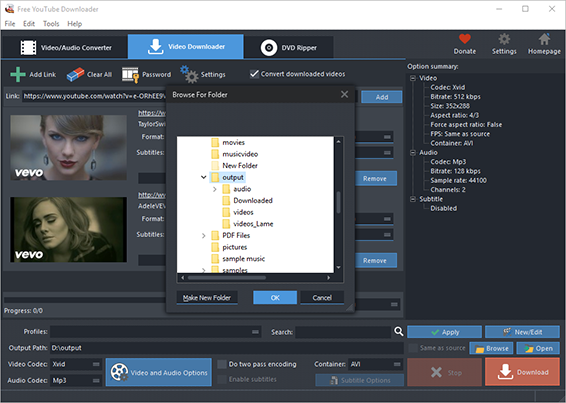The width and height of the screenshot is (566, 403).
Task: Open the Edit menu
Action: [x=29, y=24]
